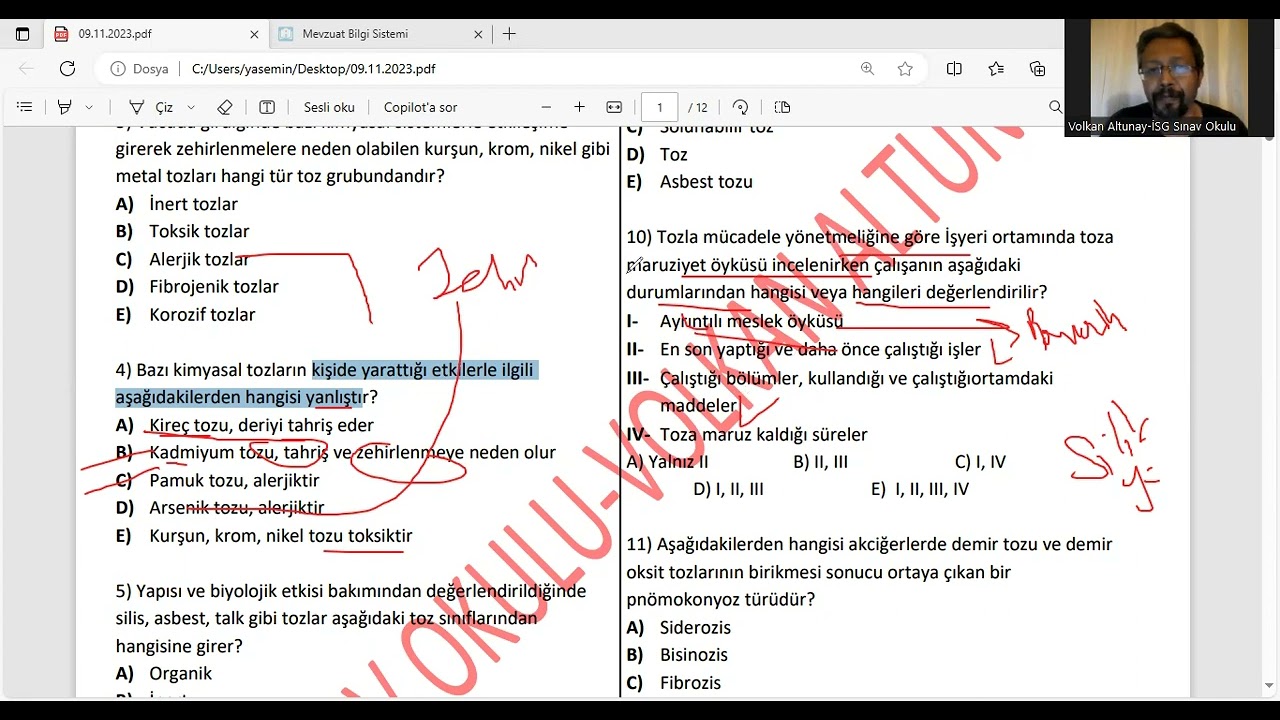Start Sesli oku read aloud
This screenshot has height=720, width=1280.
point(329,107)
